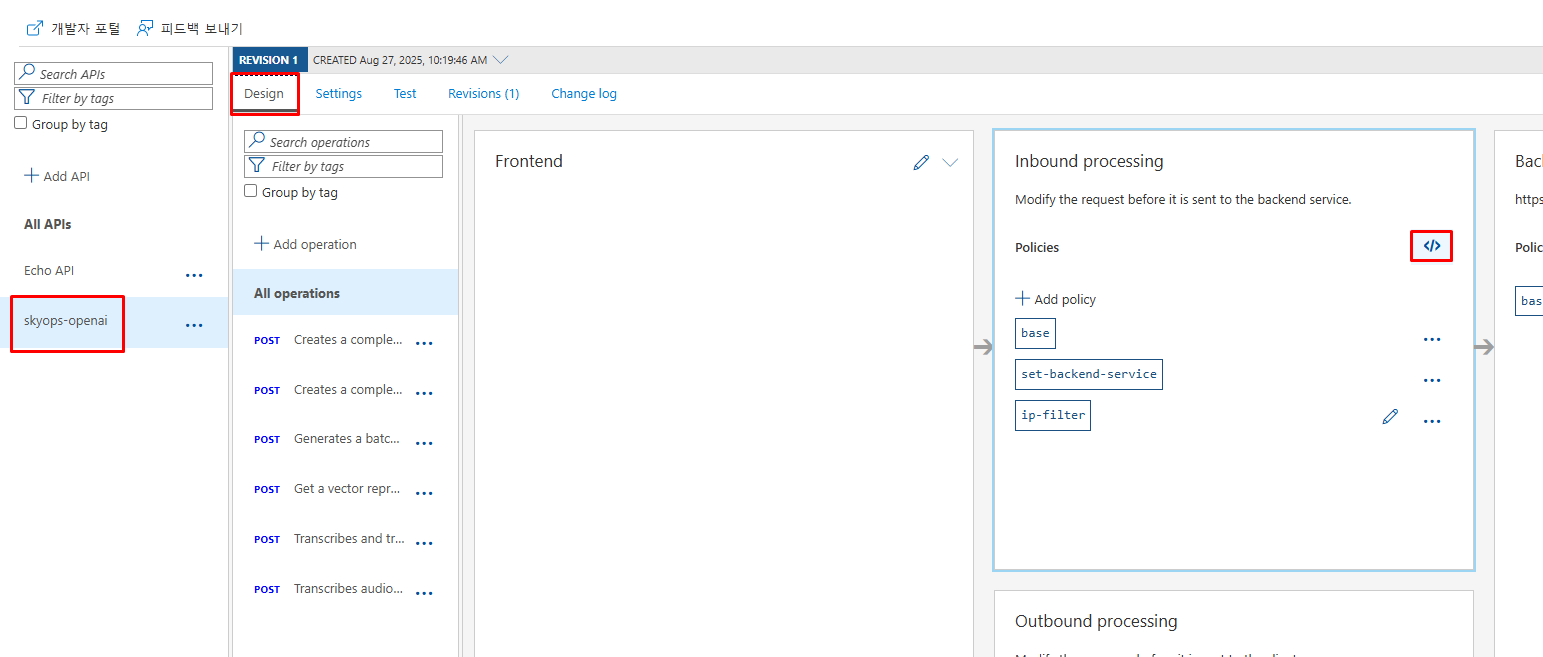The image size is (1543, 657).
Task: Open the 개발자 포털 link
Action: [73, 28]
